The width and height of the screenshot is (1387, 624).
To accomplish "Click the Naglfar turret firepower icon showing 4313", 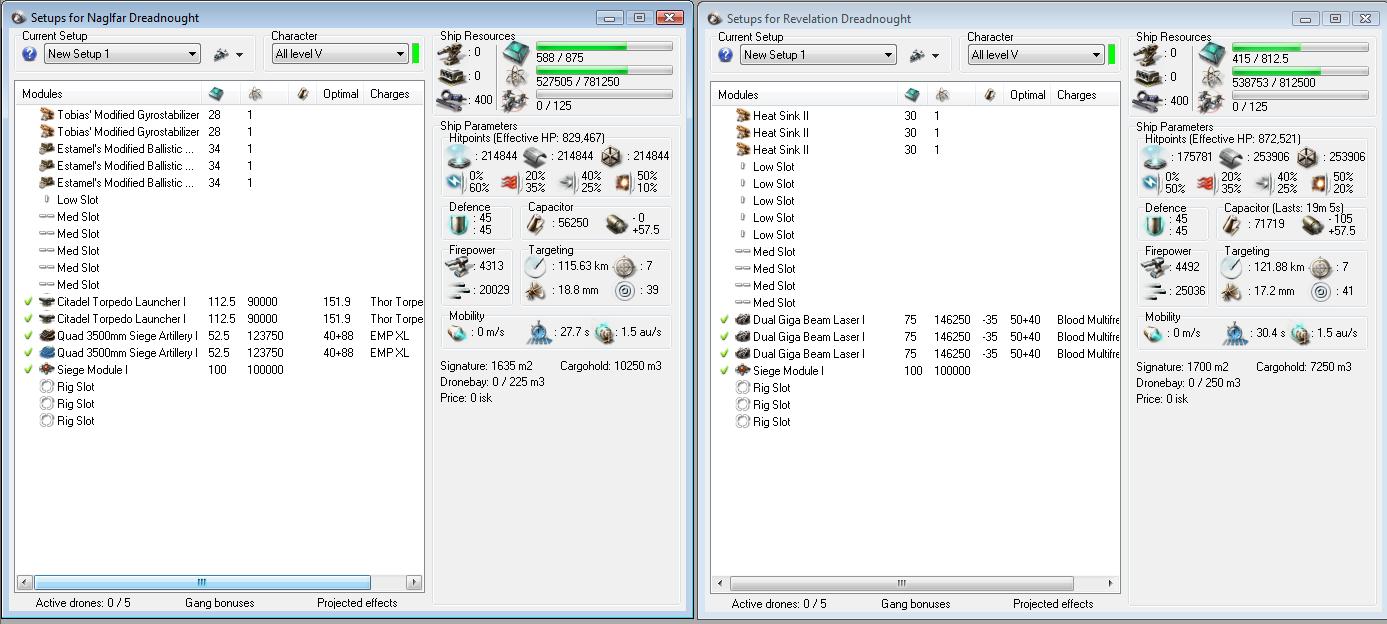I will click(x=460, y=267).
